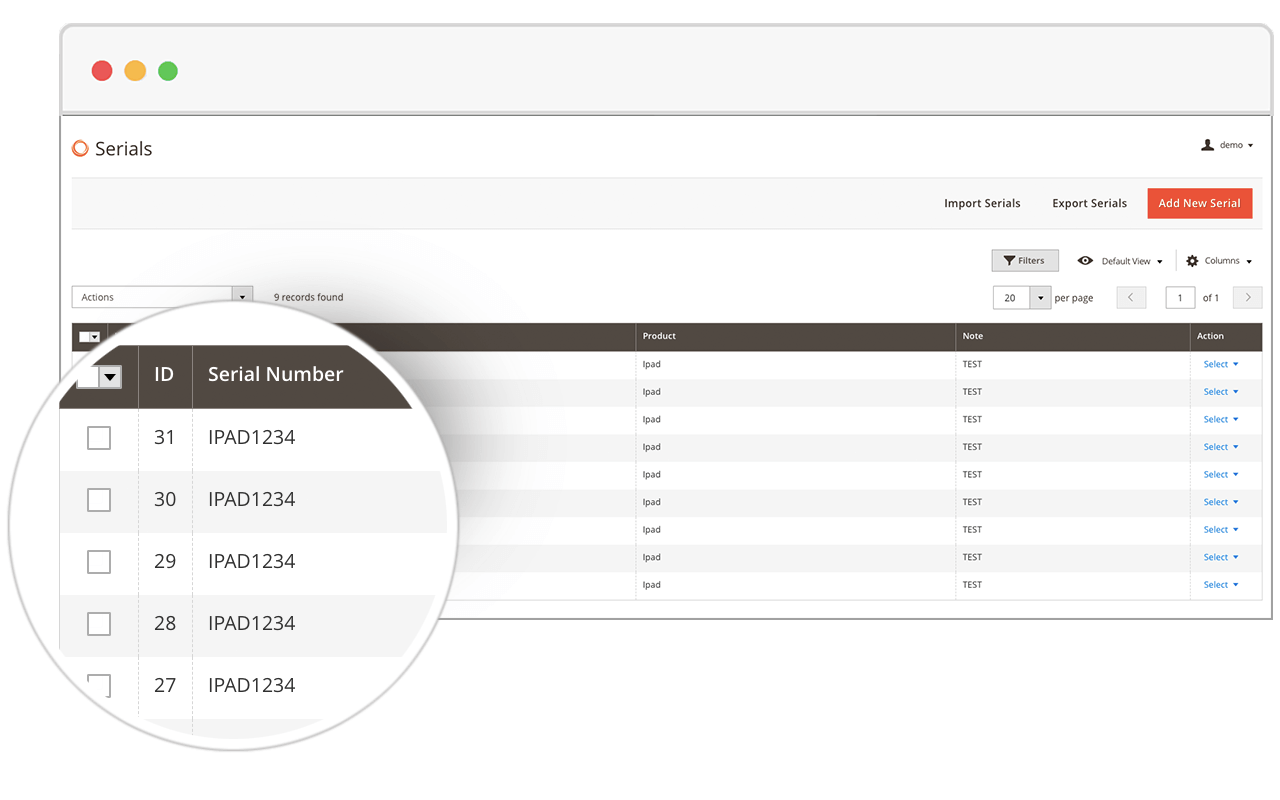Click the 9 records found text

pos(308,297)
